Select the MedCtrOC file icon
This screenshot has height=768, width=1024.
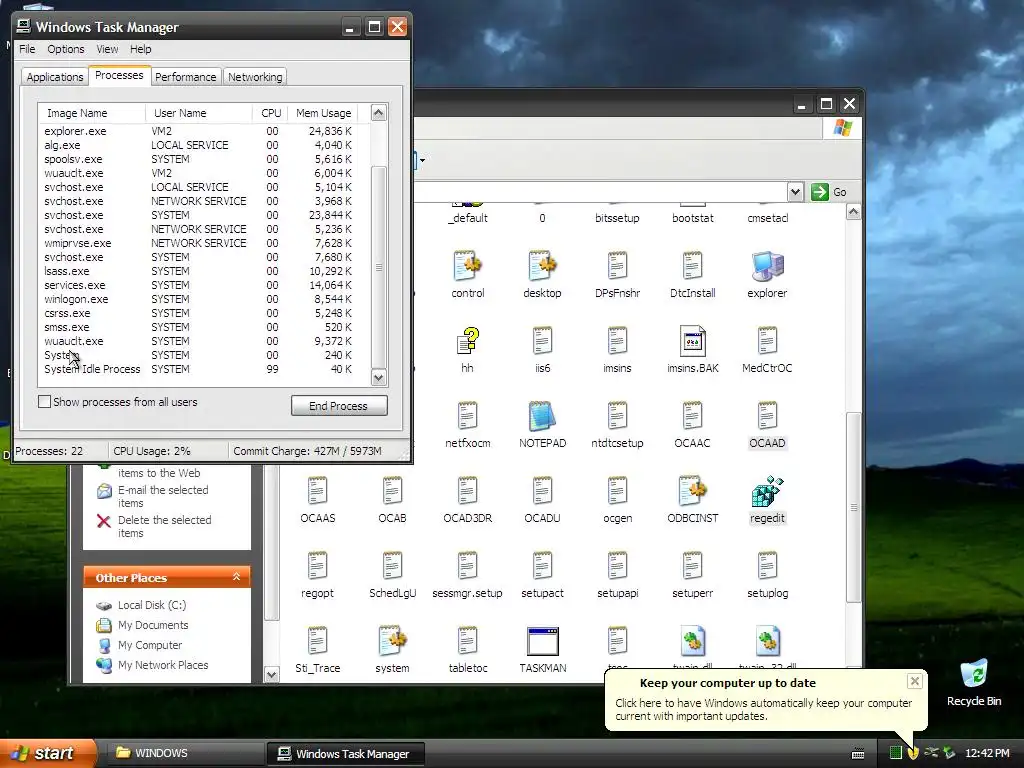click(767, 341)
